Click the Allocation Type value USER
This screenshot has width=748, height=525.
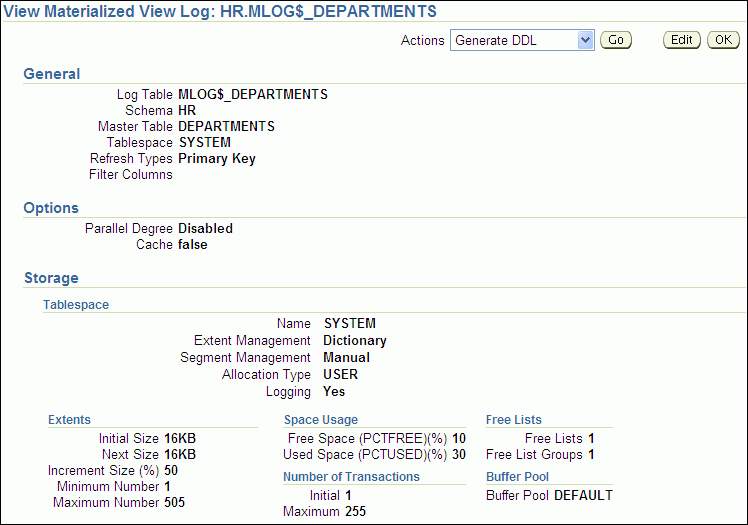click(340, 374)
